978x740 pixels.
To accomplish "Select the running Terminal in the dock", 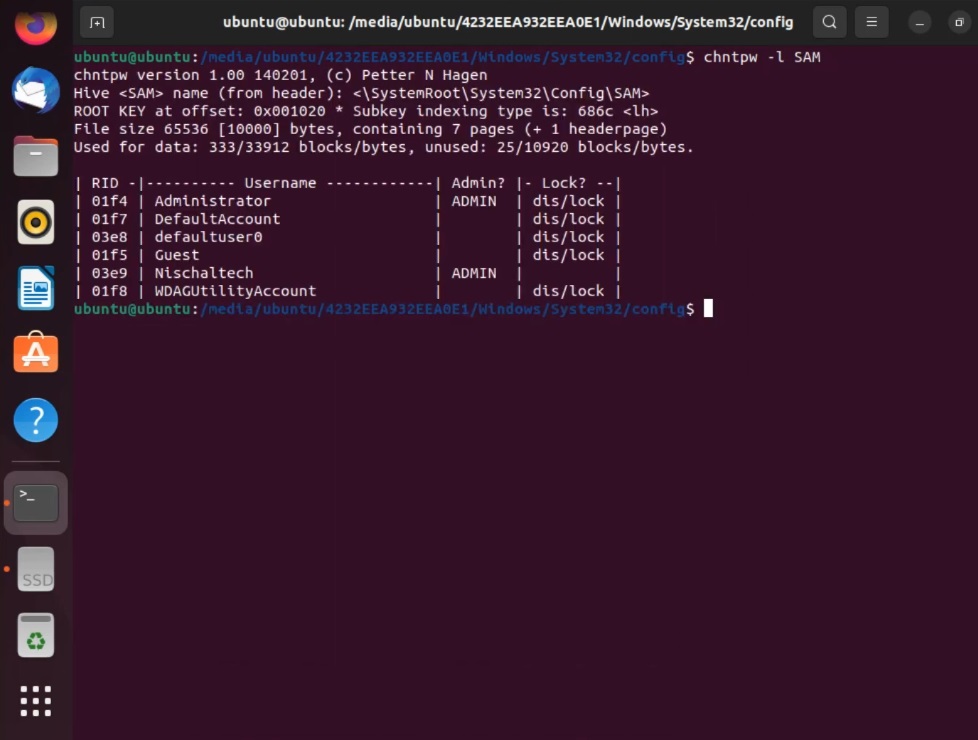I will pyautogui.click(x=35, y=503).
